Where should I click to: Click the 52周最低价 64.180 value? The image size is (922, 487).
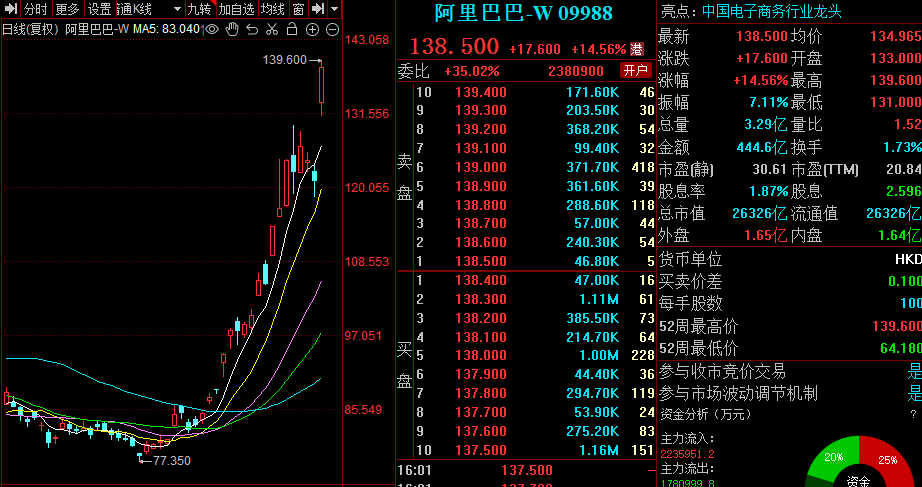pos(900,348)
